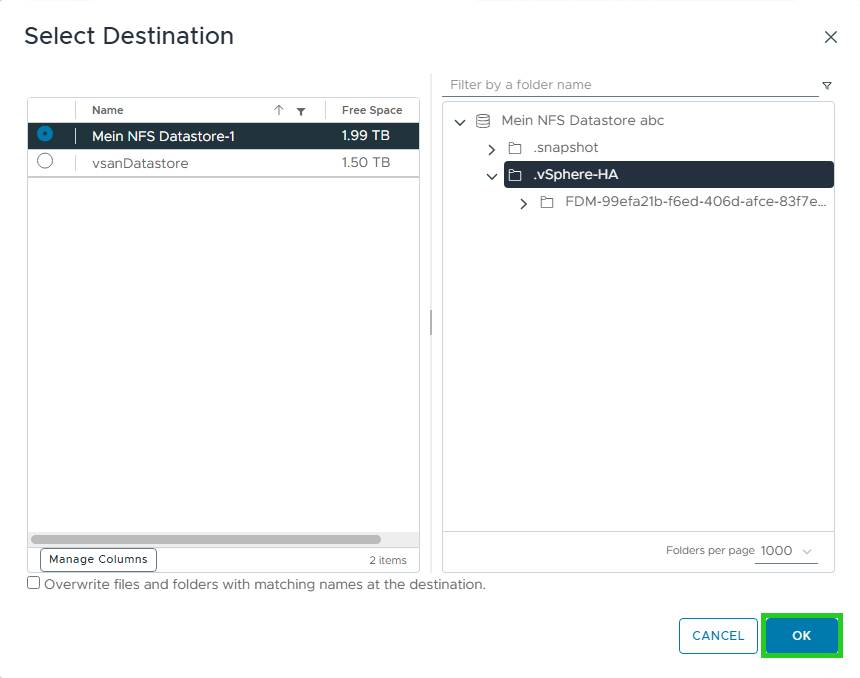
Task: Open the Folders per page dropdown
Action: [x=786, y=551]
